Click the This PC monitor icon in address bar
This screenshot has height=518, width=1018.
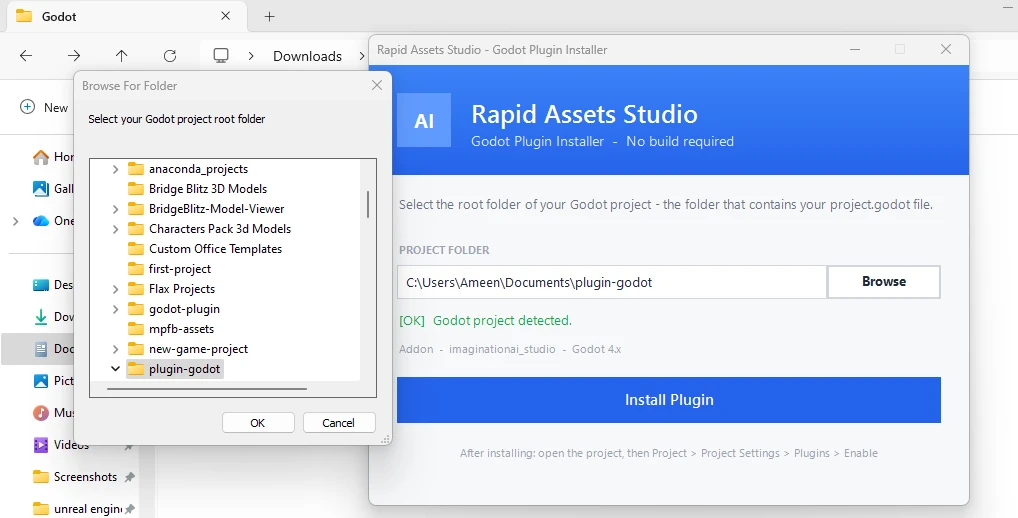pos(221,56)
